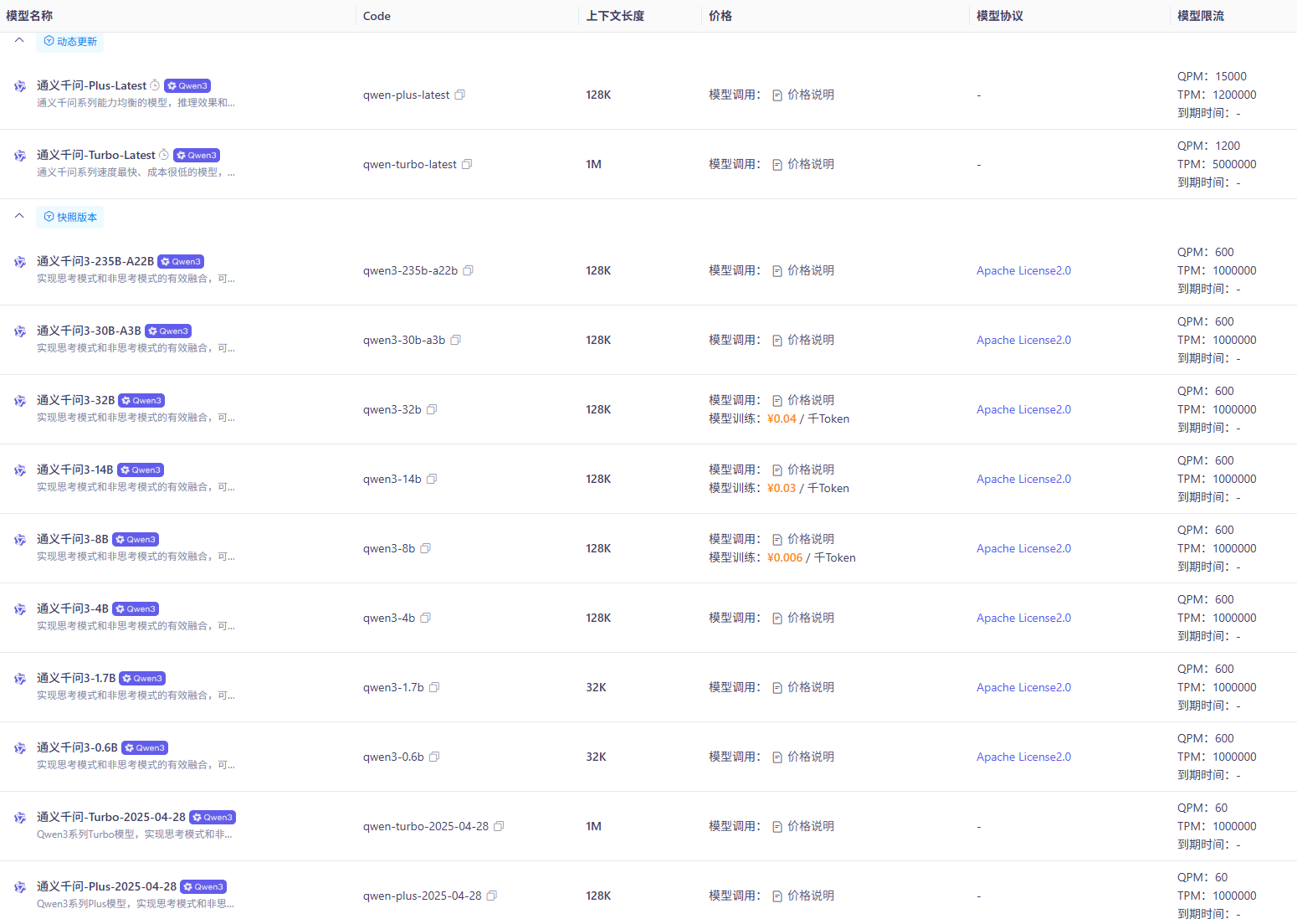The height and width of the screenshot is (924, 1297).
Task: Copy the qwen3-235b-a22b code
Action: coord(469,270)
